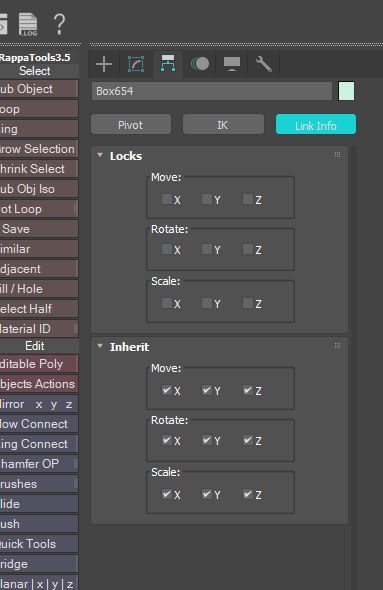Click the Quick Tools button
This screenshot has height=590, width=383.
(x=39, y=544)
